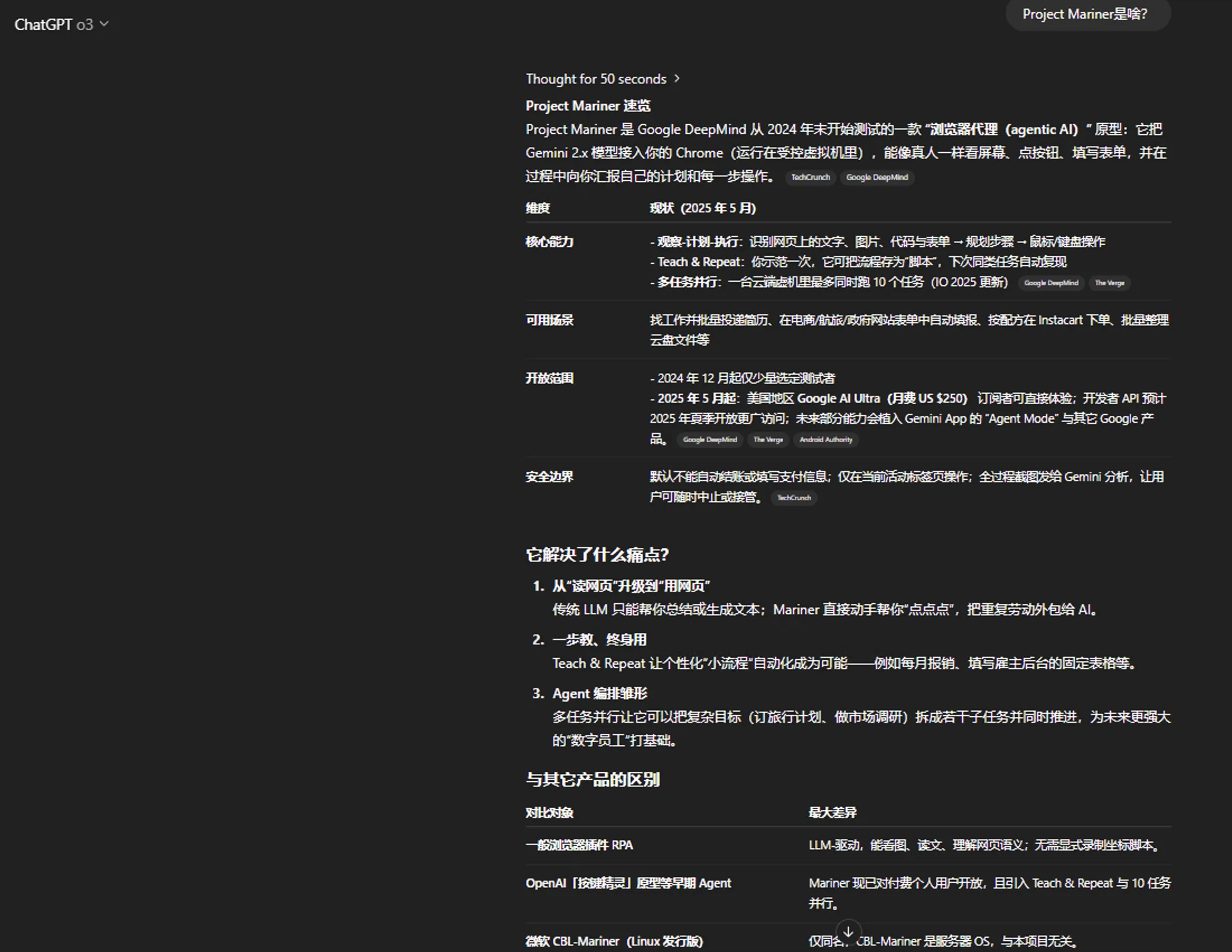
Task: Click the '最大差异' column header
Action: coord(833,813)
